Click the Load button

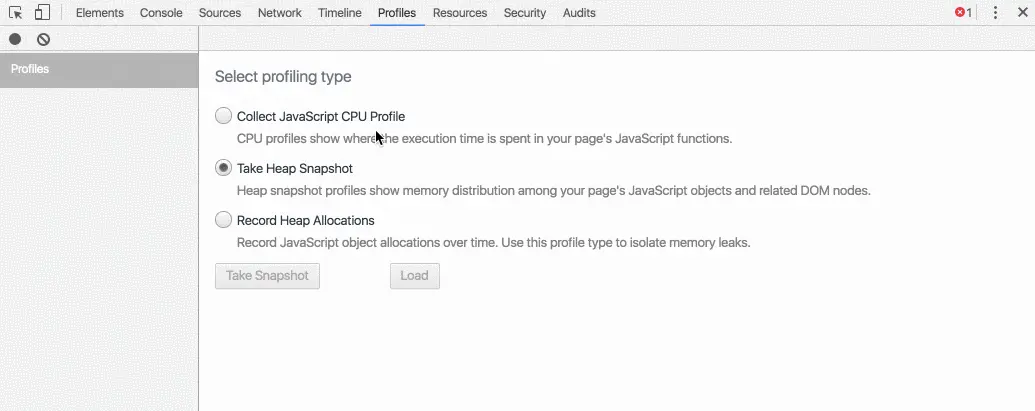click(414, 276)
